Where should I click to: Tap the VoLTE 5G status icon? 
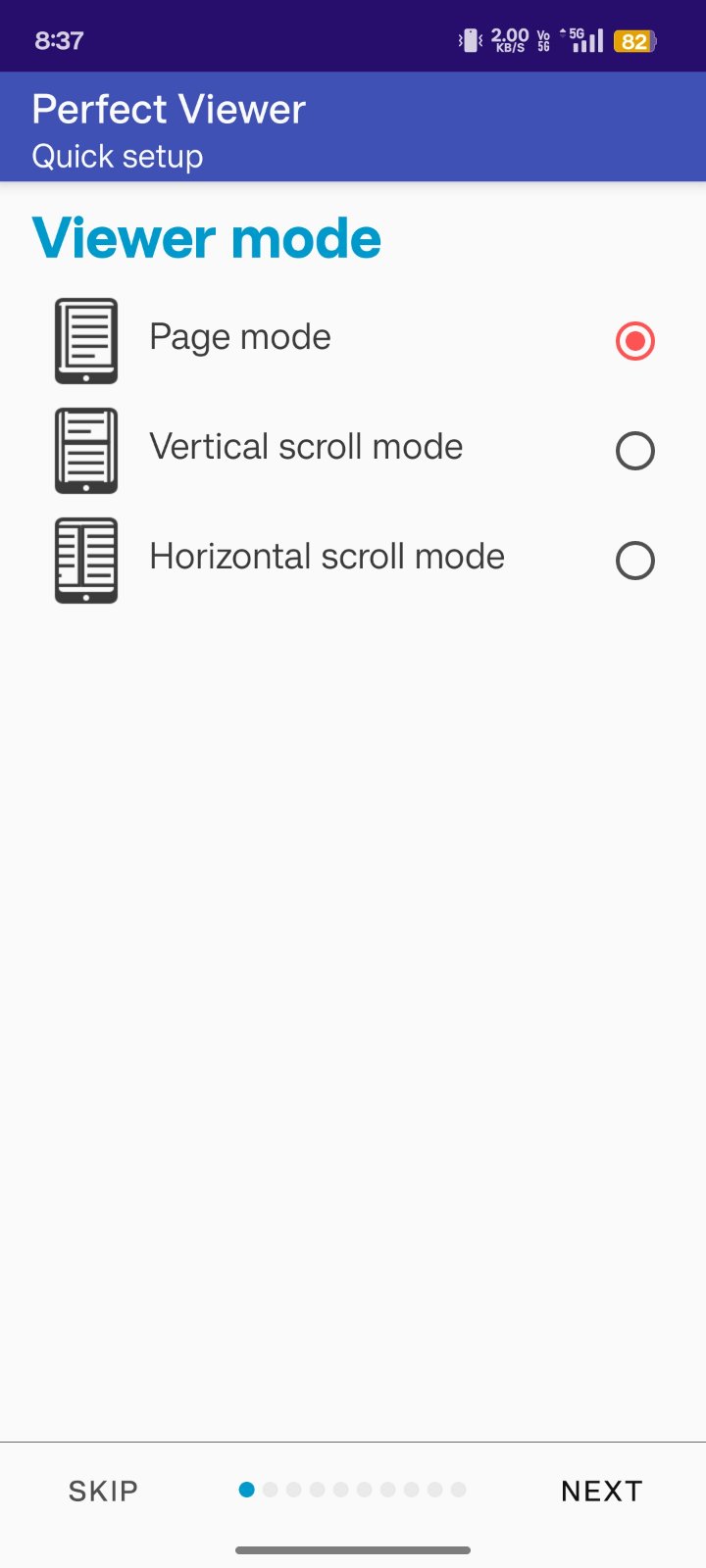[x=544, y=41]
